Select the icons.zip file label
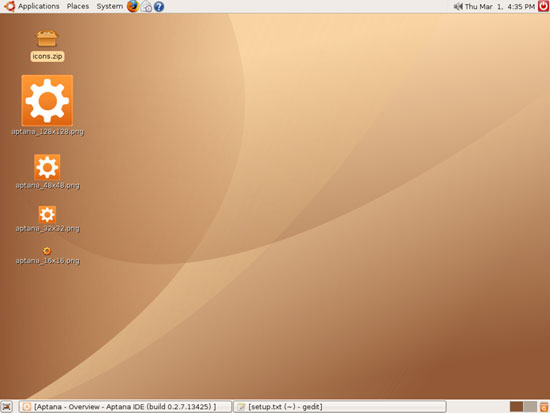The height and width of the screenshot is (413, 550). coord(47,56)
